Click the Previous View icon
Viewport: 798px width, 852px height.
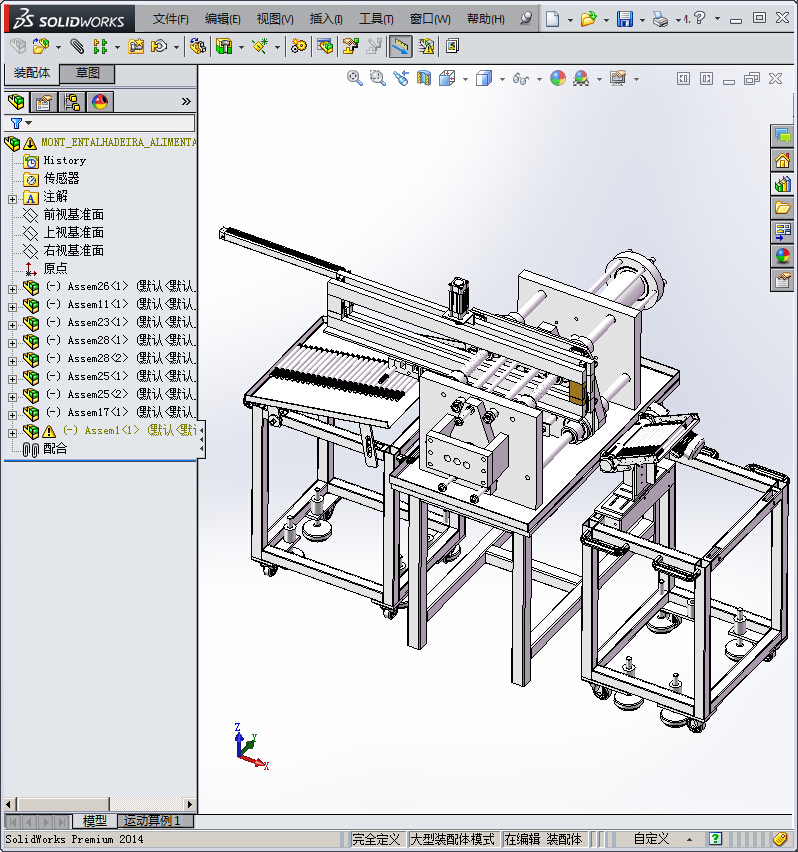coord(401,79)
